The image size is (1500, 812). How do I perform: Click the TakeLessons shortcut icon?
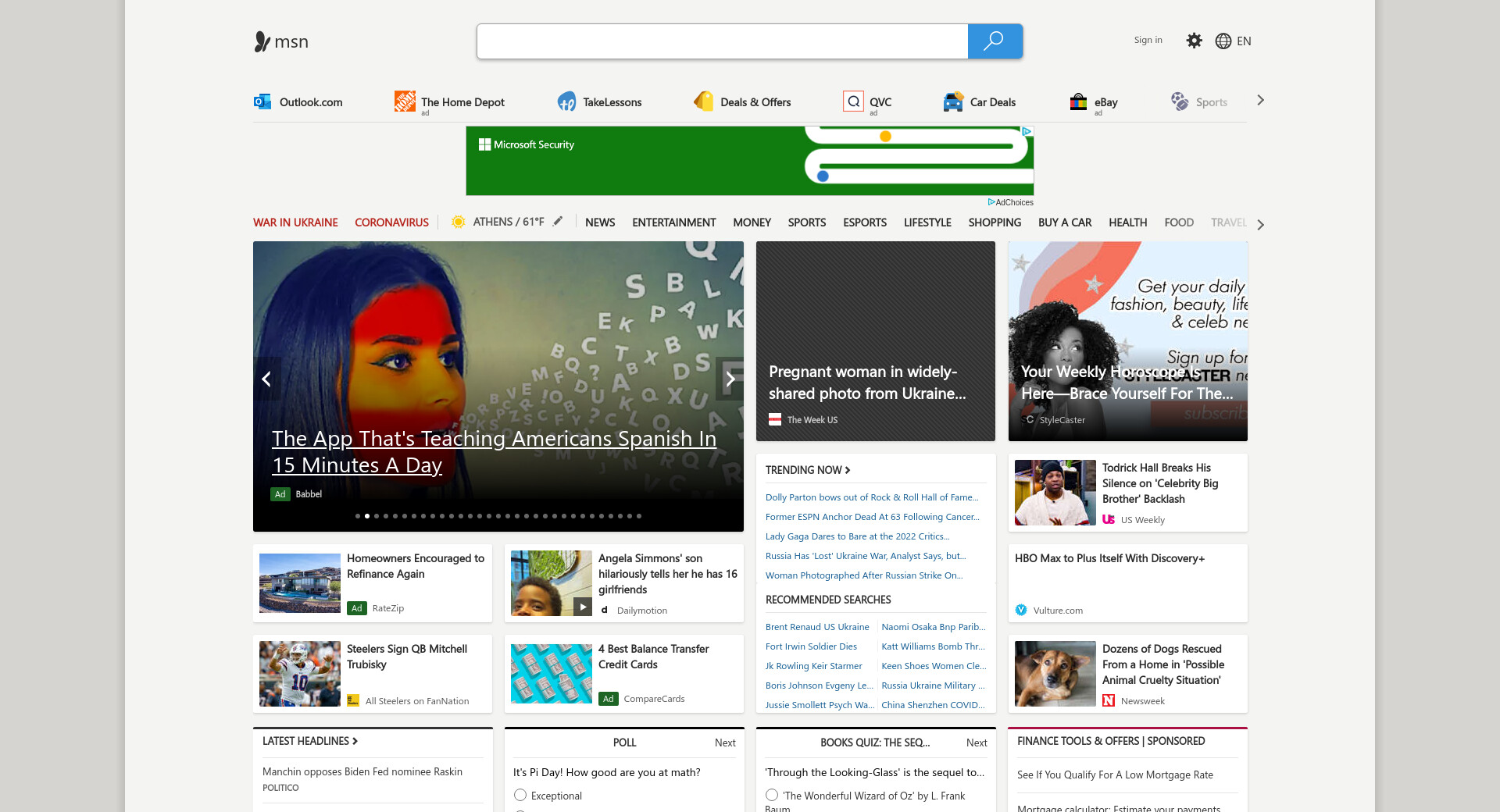(566, 101)
